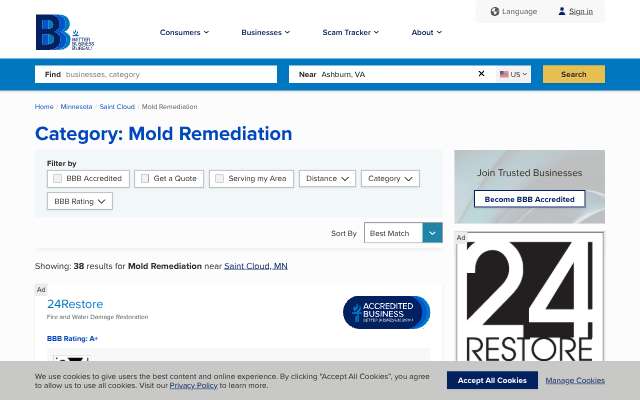Click Fire and Water Damage Restoration text
The image size is (640, 400).
pos(98,317)
